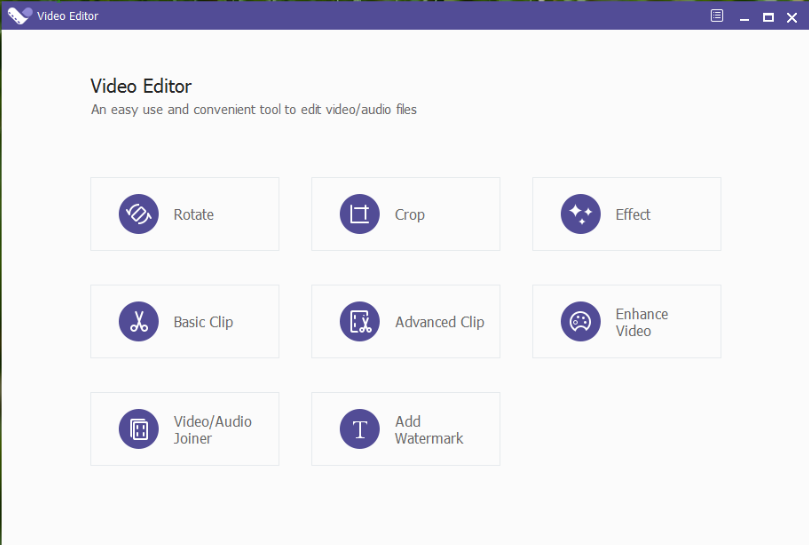Click the Advanced Clip icon

click(x=360, y=321)
